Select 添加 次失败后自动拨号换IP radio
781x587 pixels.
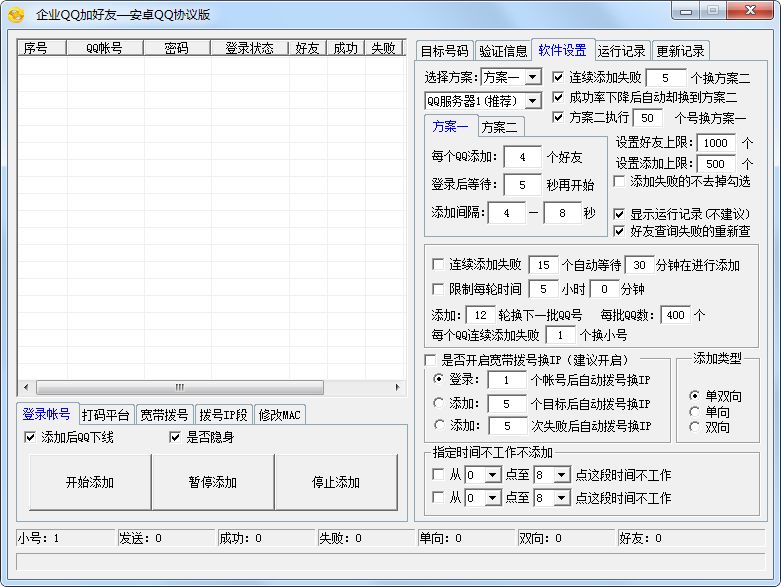tap(439, 425)
